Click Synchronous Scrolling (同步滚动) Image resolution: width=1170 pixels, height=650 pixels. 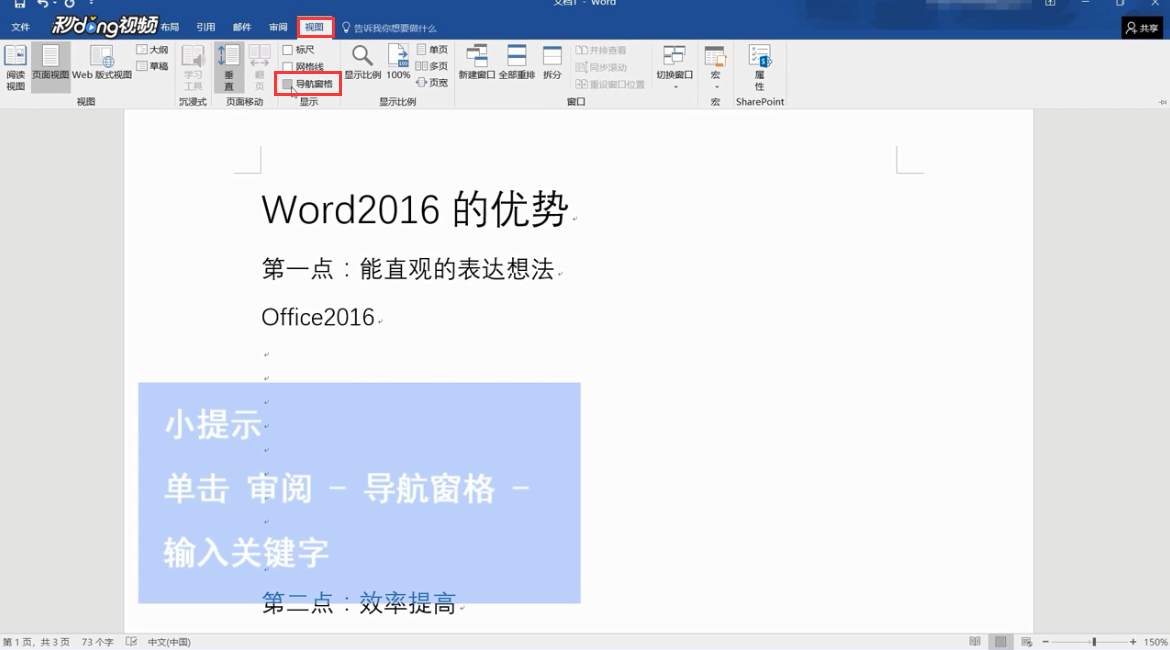[x=601, y=67]
